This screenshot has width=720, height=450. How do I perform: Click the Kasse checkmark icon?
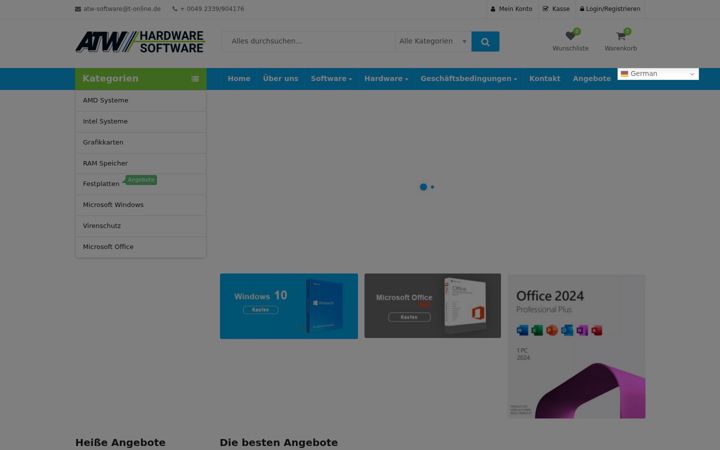546,9
